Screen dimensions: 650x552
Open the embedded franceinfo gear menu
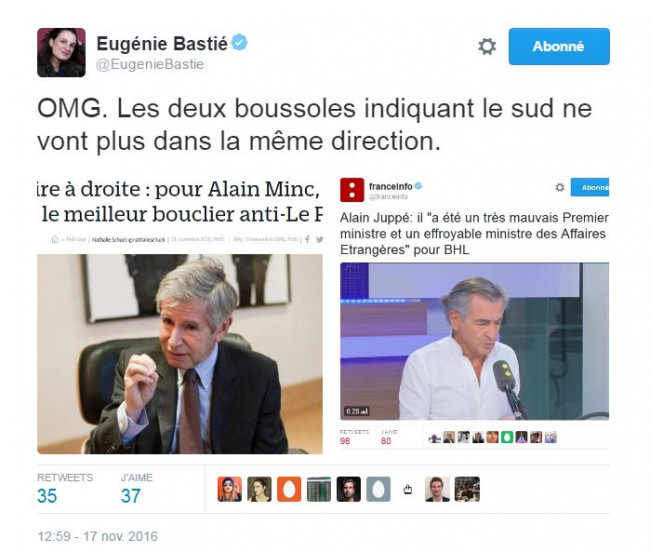(x=560, y=187)
